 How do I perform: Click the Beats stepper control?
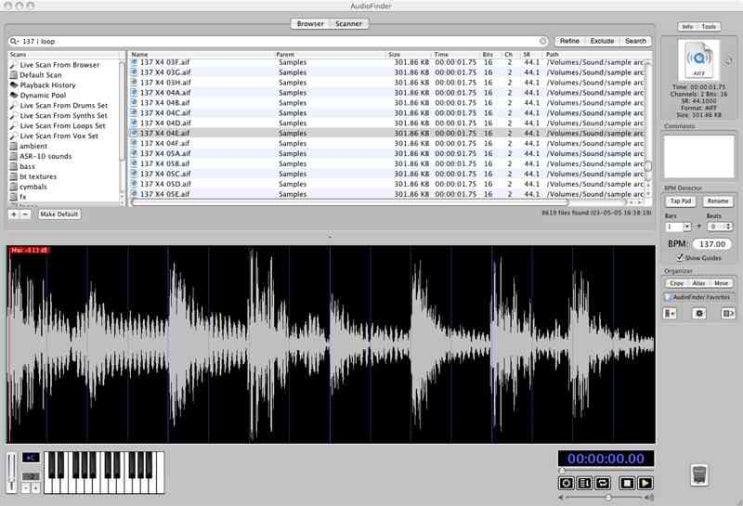729,227
